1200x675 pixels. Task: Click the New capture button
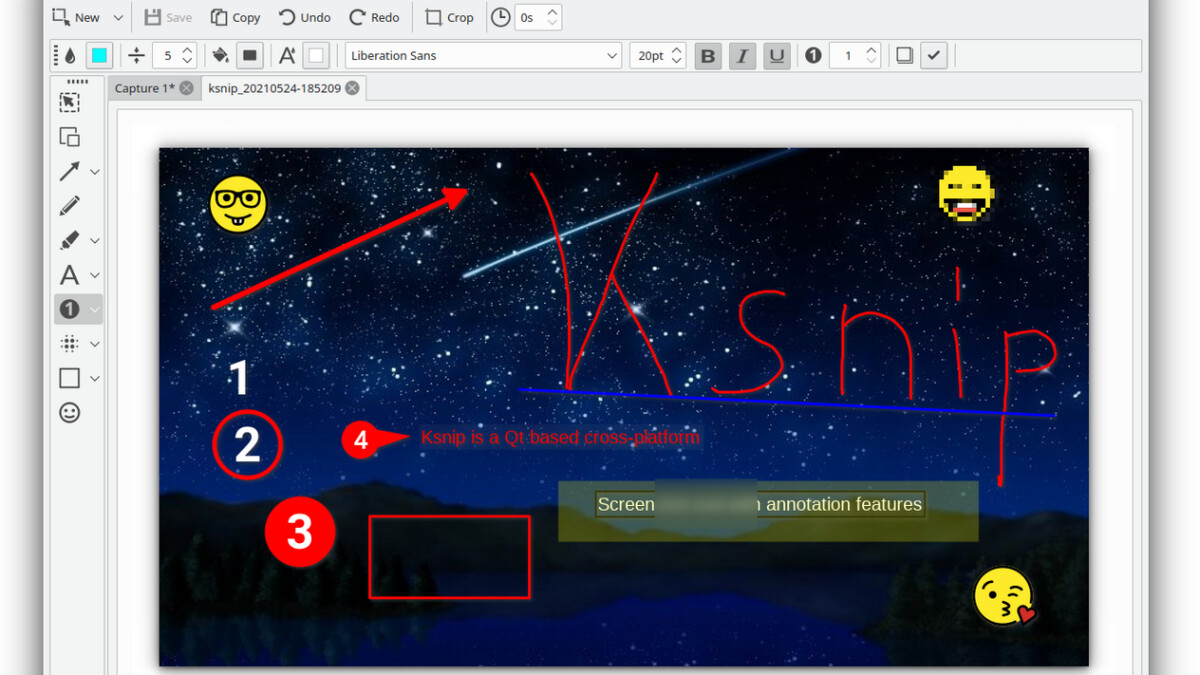coord(77,17)
